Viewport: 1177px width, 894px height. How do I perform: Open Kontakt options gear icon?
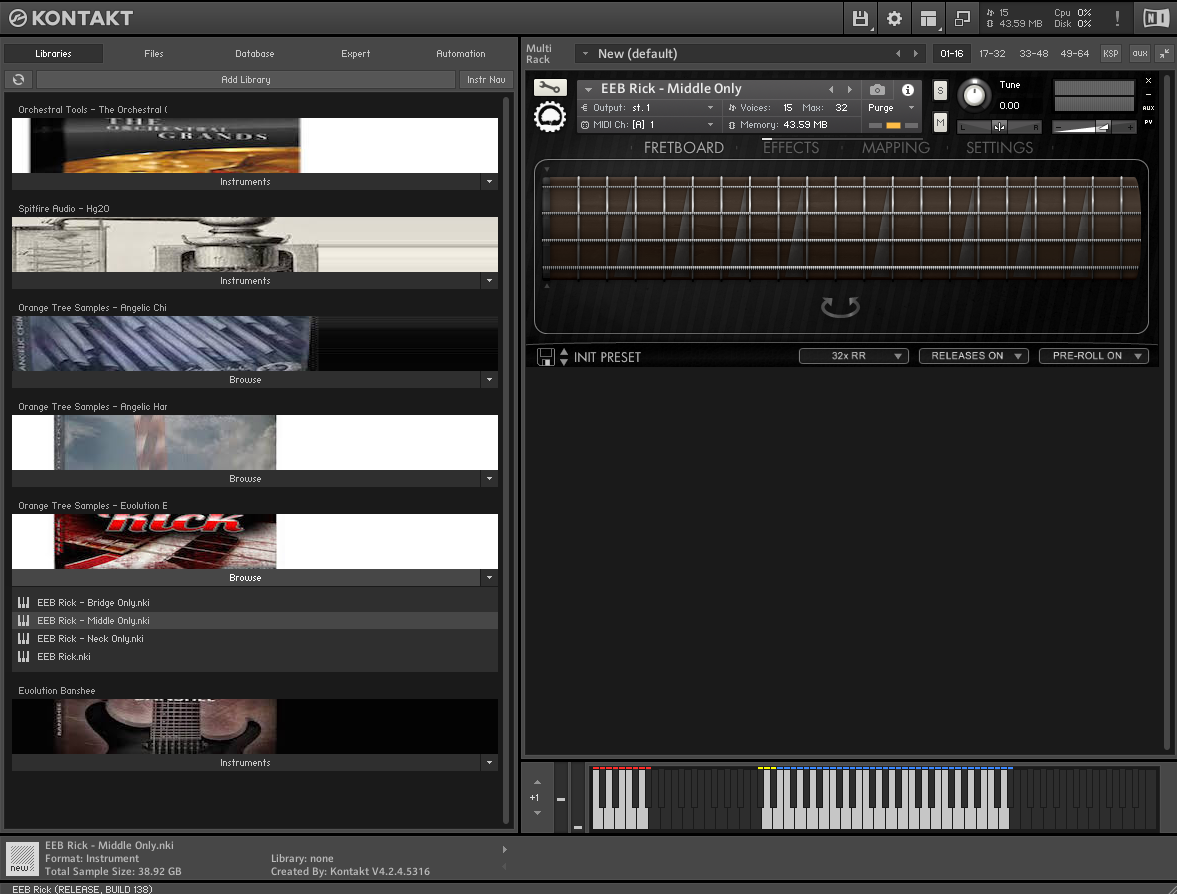(x=894, y=18)
